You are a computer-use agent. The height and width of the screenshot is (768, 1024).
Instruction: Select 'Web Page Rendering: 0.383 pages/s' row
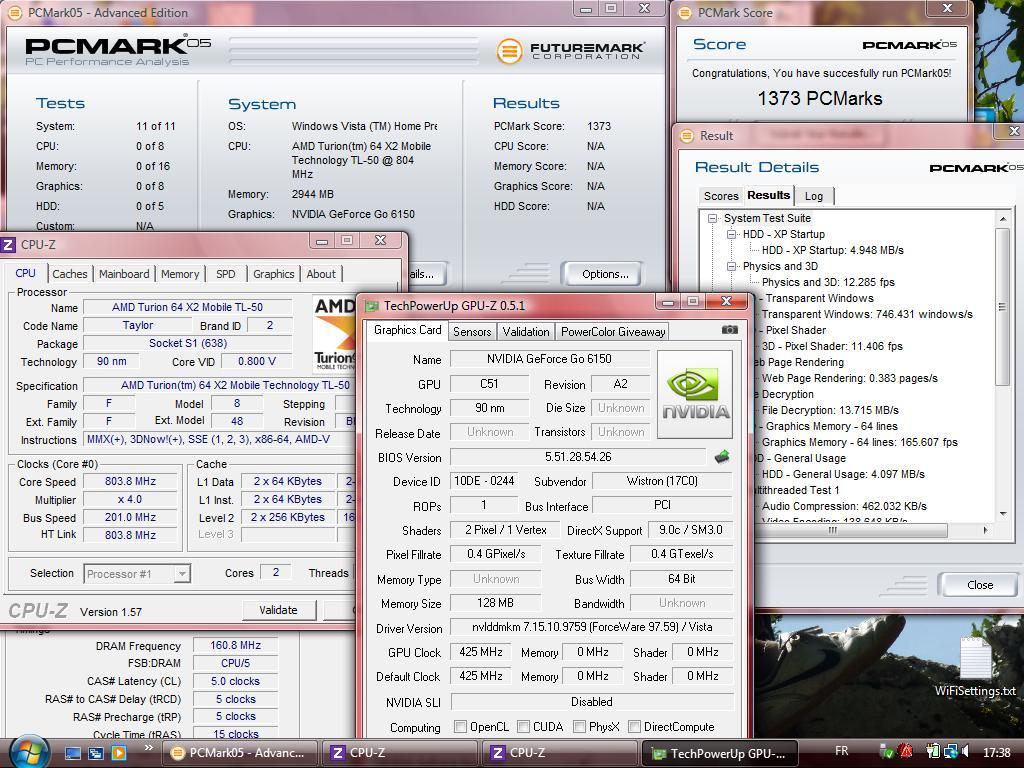click(x=849, y=378)
